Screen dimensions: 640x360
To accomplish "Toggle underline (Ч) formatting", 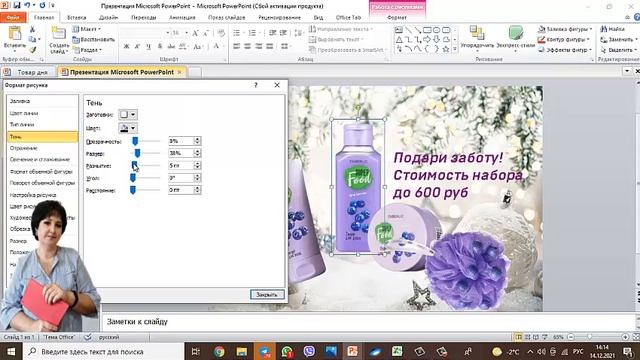I will (x=148, y=47).
